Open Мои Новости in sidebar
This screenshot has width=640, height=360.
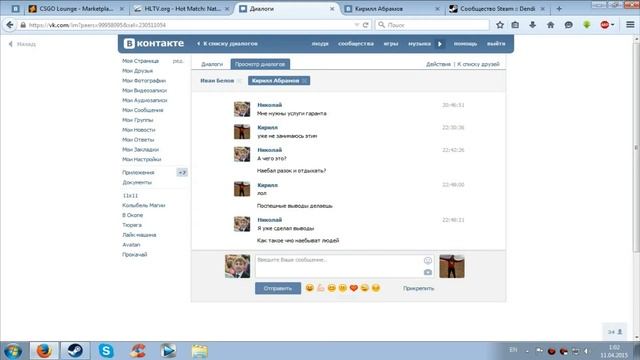pyautogui.click(x=139, y=130)
